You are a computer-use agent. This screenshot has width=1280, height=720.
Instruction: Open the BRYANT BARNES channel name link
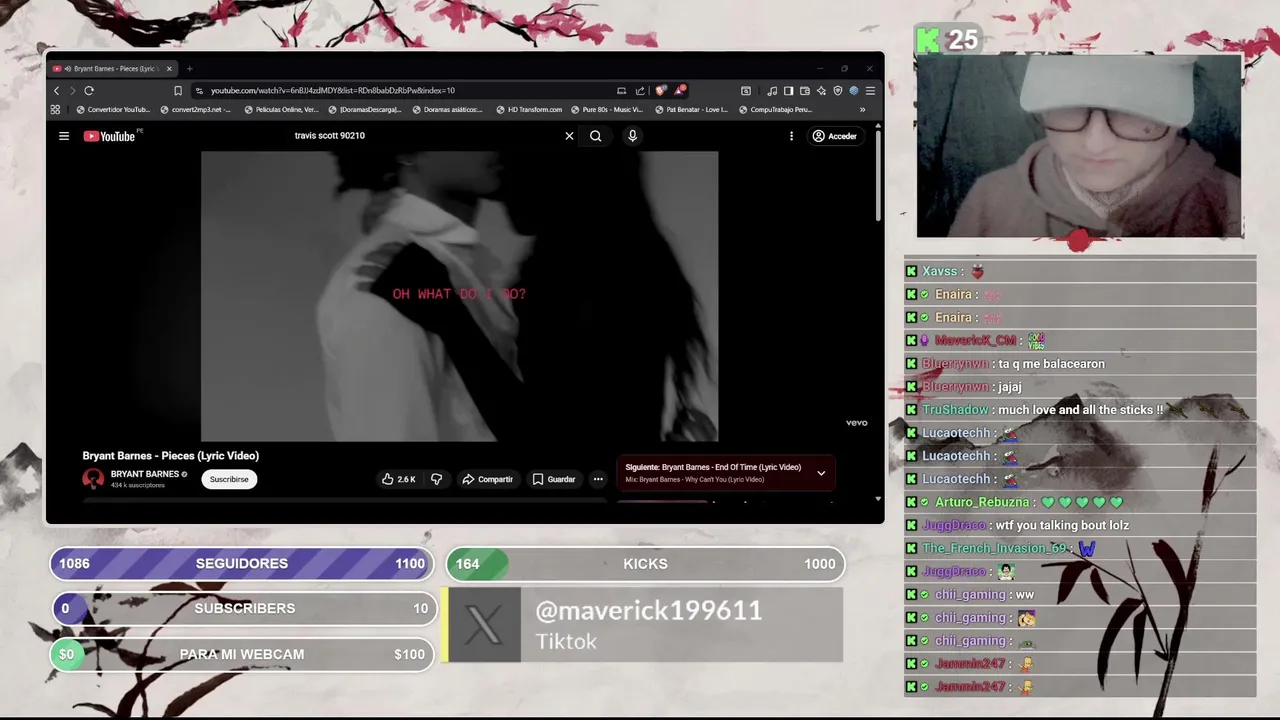point(145,474)
